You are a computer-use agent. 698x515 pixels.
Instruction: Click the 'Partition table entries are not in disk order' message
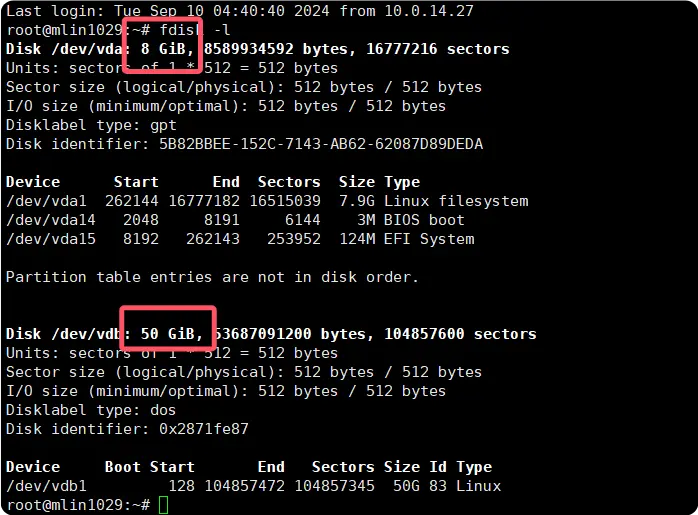pos(212,277)
